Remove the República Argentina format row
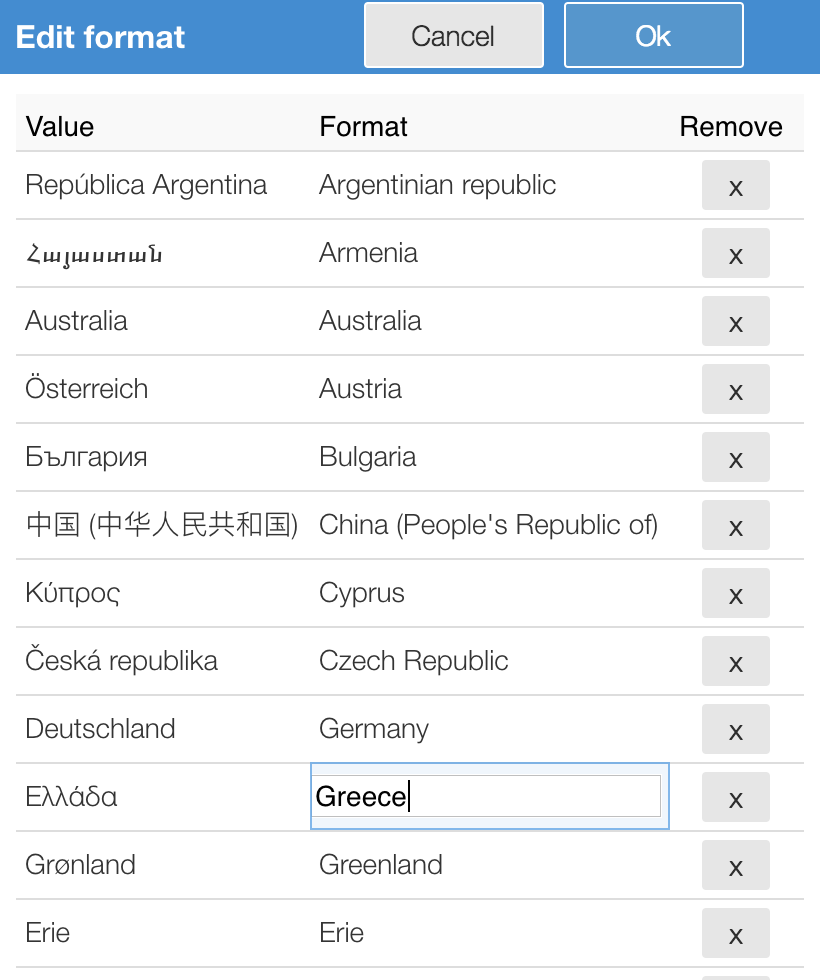Image resolution: width=820 pixels, height=980 pixels. [x=735, y=186]
